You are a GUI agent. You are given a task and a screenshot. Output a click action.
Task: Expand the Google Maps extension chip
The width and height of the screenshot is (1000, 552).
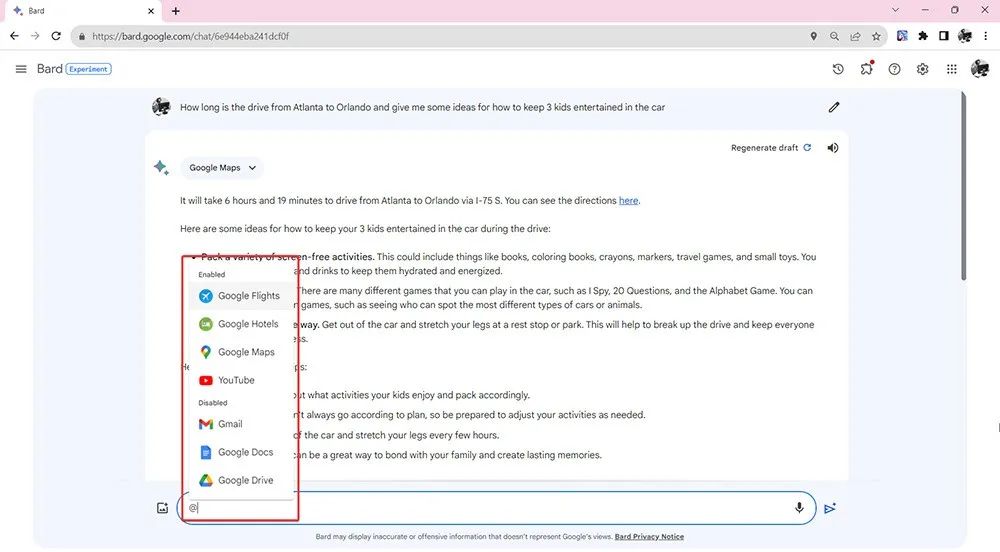(x=222, y=168)
